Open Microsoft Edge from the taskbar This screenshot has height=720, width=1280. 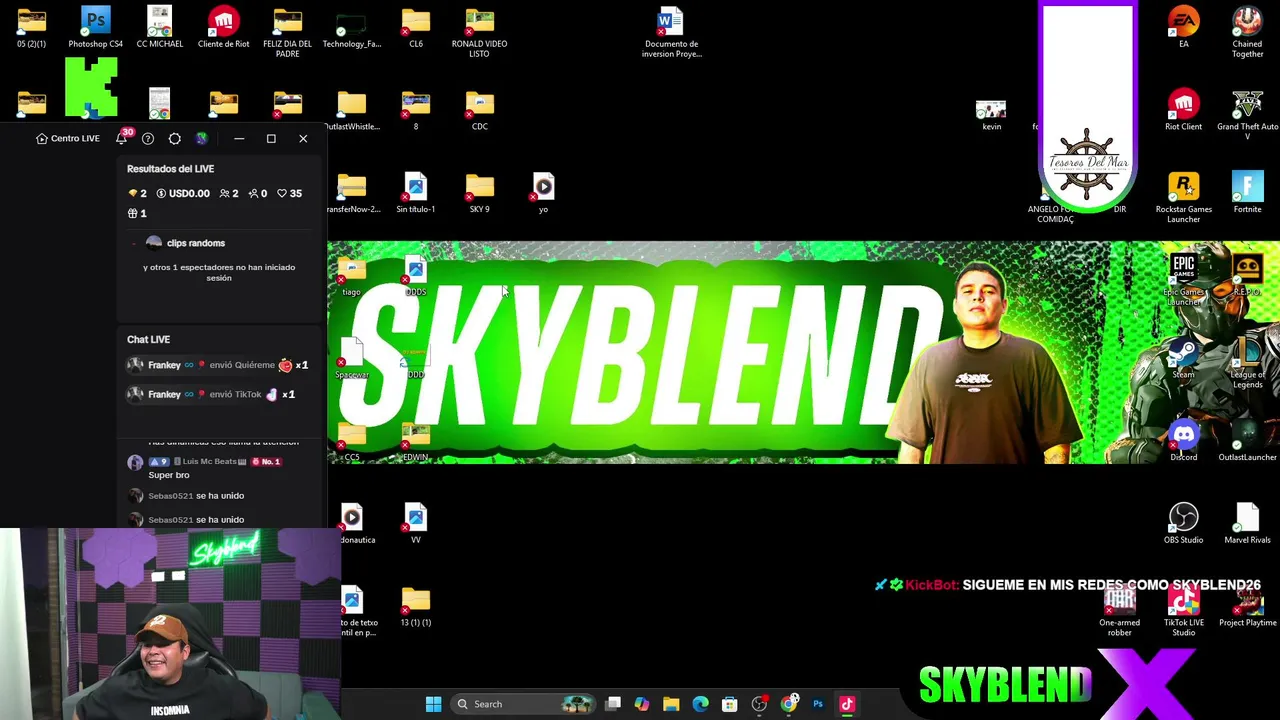700,704
